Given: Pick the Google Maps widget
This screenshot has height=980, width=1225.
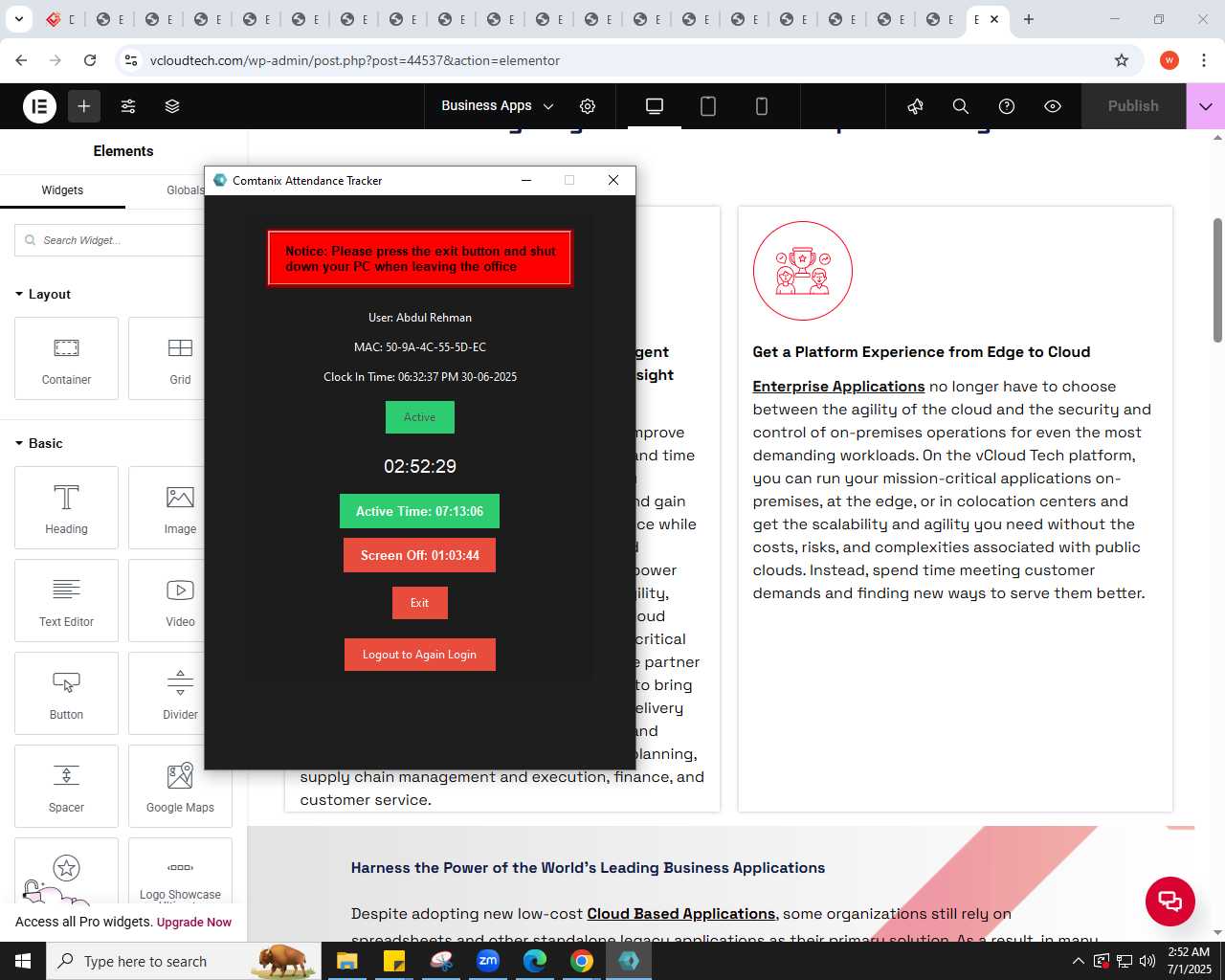Looking at the screenshot, I should [180, 786].
